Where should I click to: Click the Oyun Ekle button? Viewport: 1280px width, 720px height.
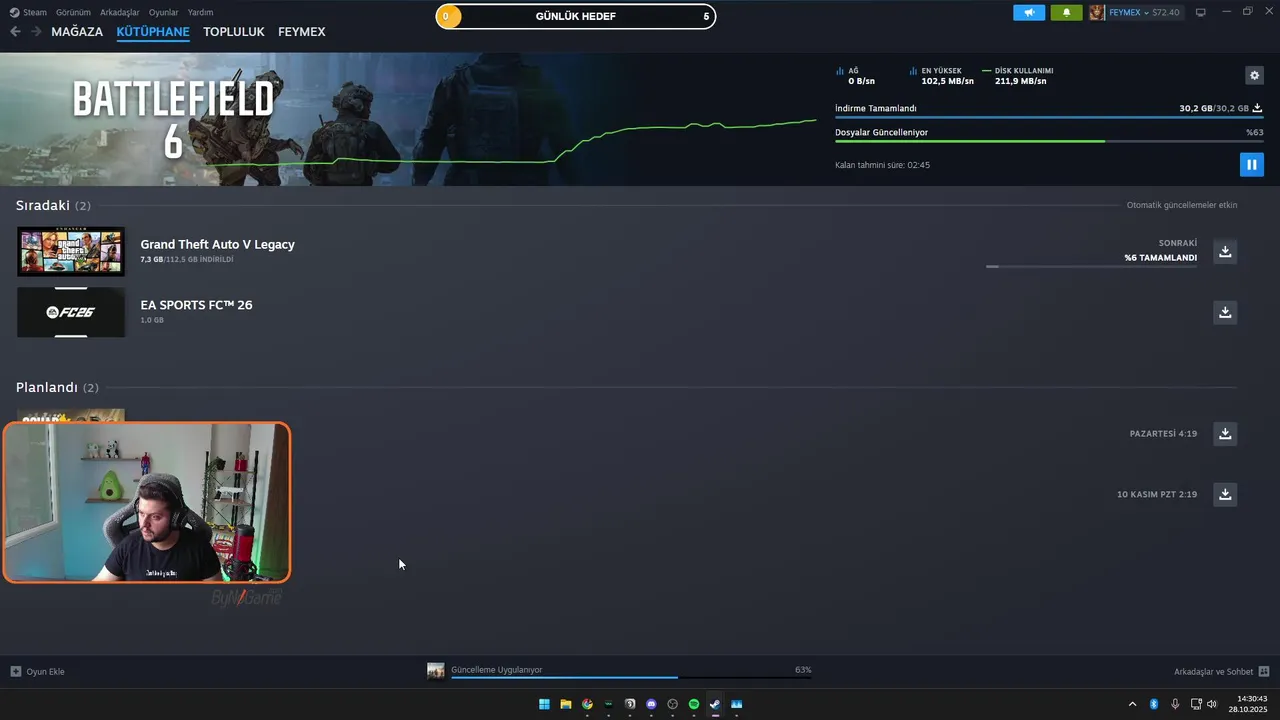tap(37, 672)
